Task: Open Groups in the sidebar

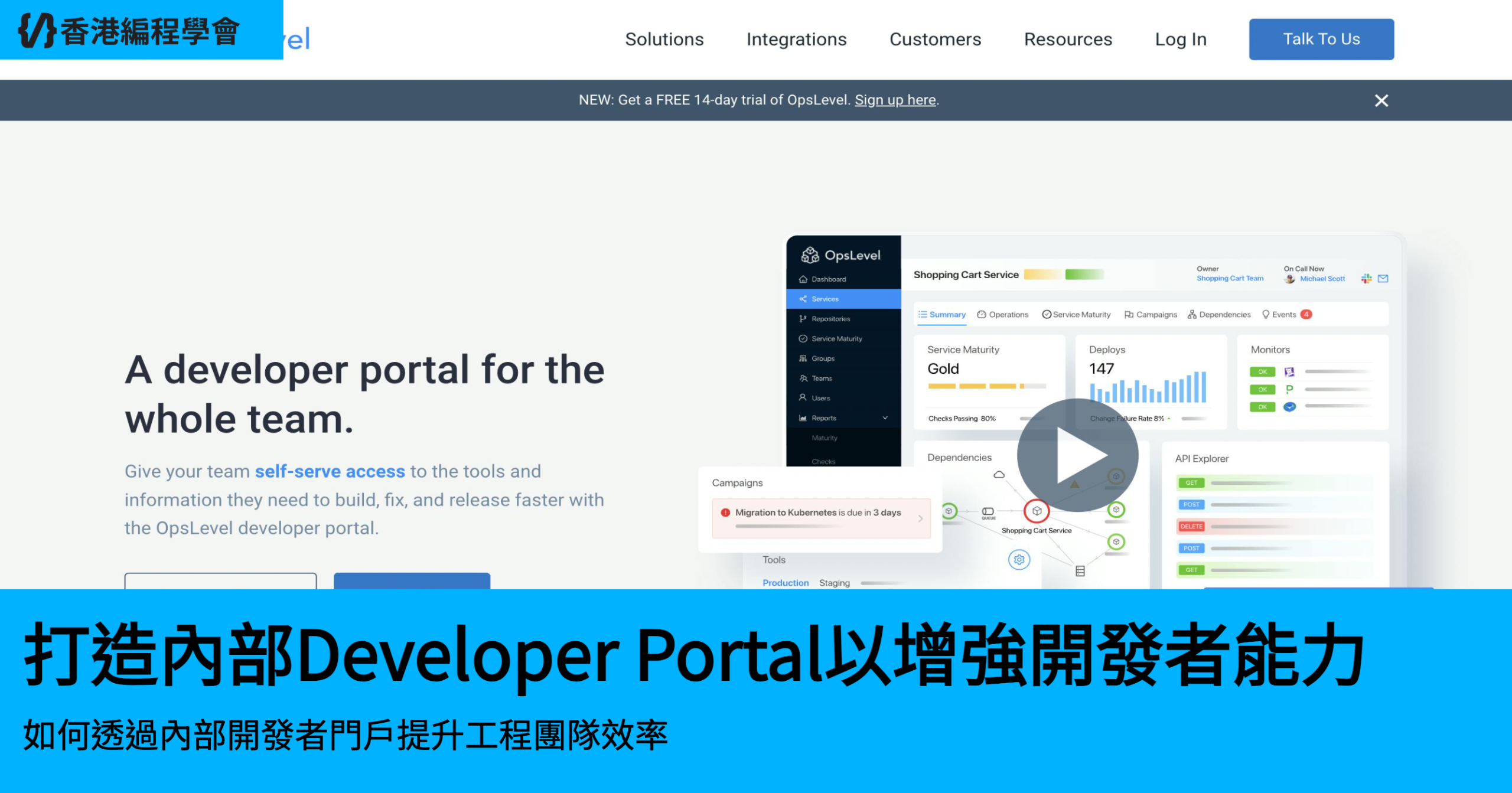Action: (823, 358)
